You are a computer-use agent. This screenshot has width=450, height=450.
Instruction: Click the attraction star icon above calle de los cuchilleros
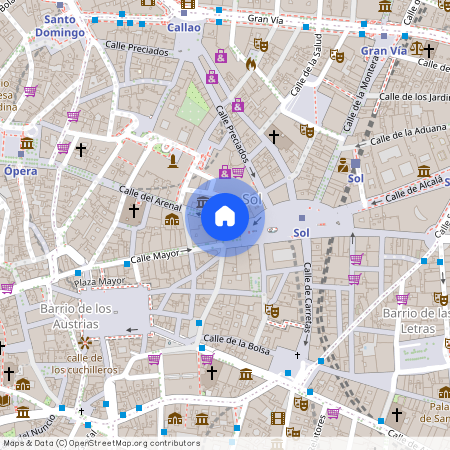pyautogui.click(x=85, y=343)
